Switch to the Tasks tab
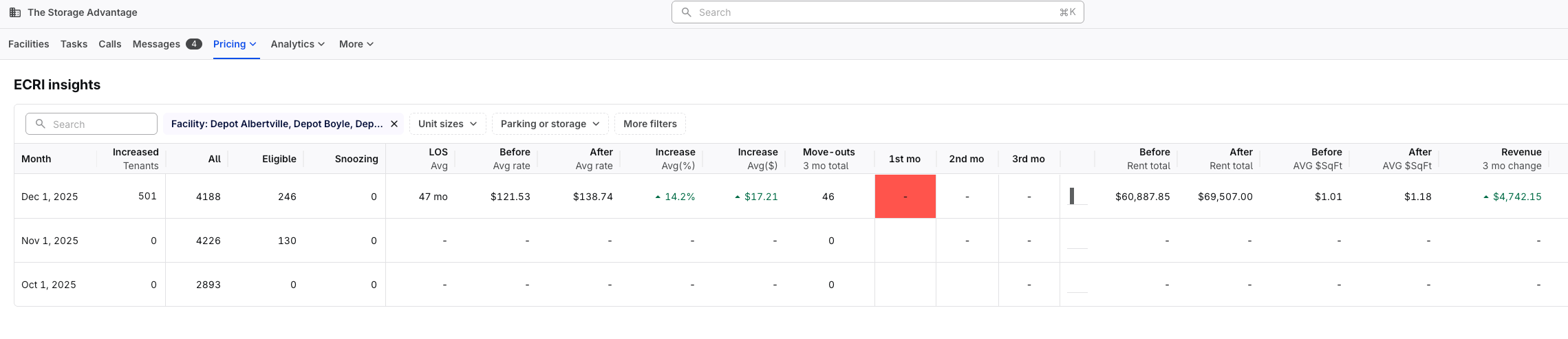The width and height of the screenshot is (1568, 339). click(74, 44)
